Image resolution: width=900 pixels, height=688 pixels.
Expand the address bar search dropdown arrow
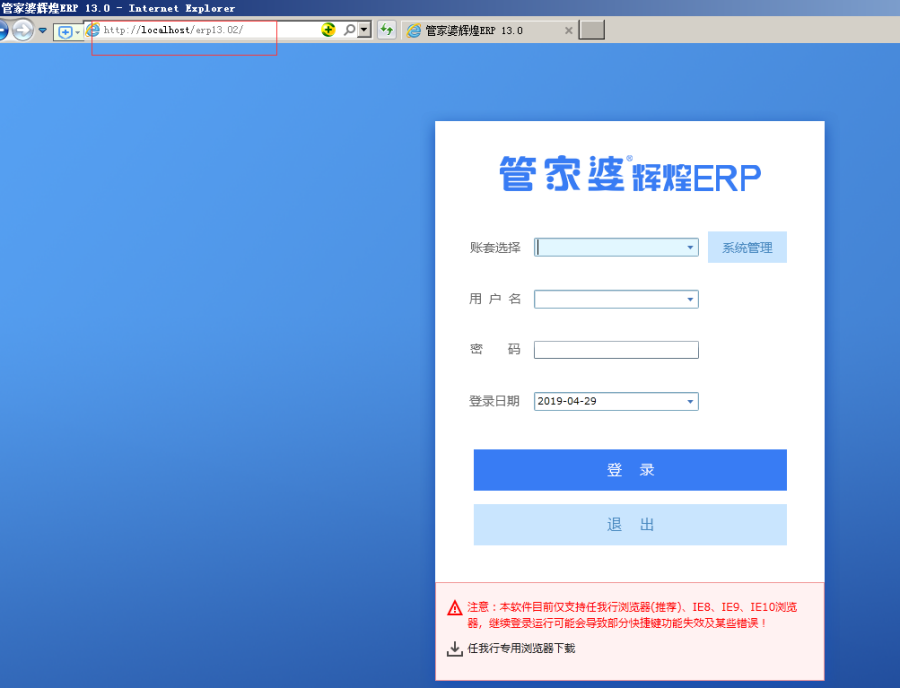click(x=364, y=30)
